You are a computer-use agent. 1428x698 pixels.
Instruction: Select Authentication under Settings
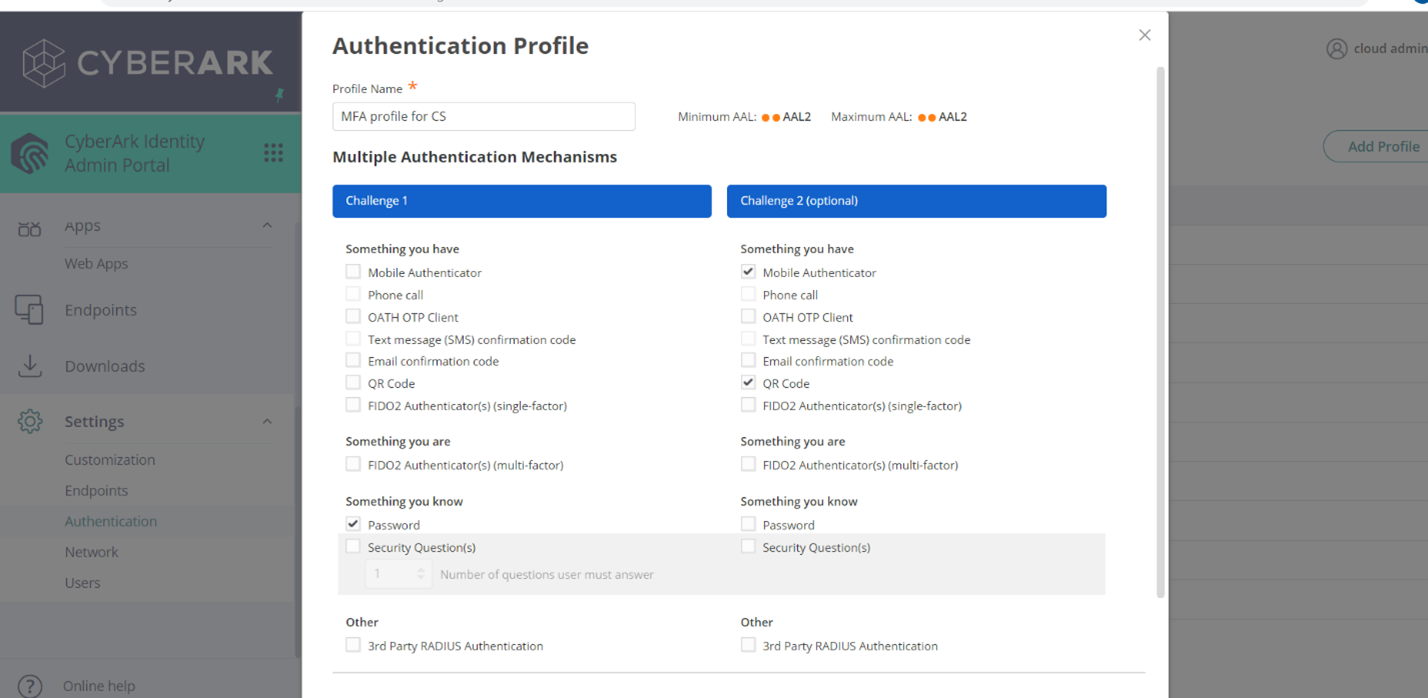click(111, 521)
